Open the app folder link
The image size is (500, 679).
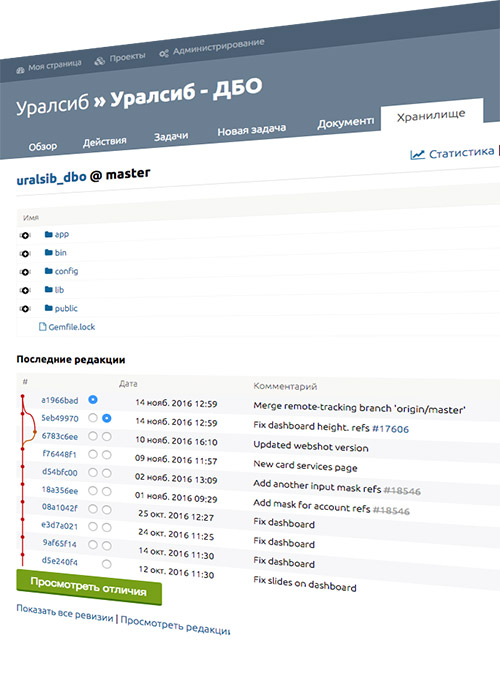click(62, 234)
